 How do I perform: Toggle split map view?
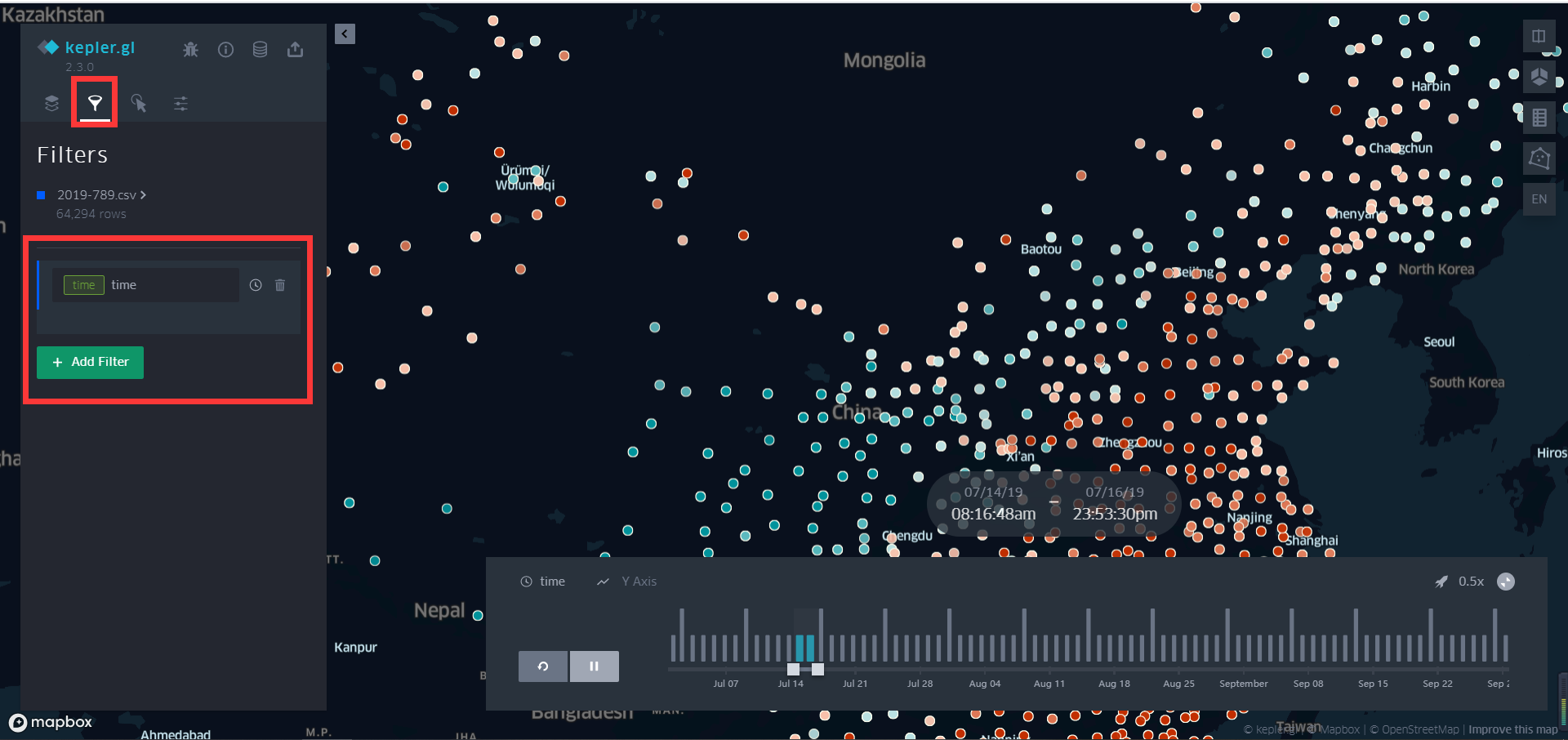(1539, 36)
